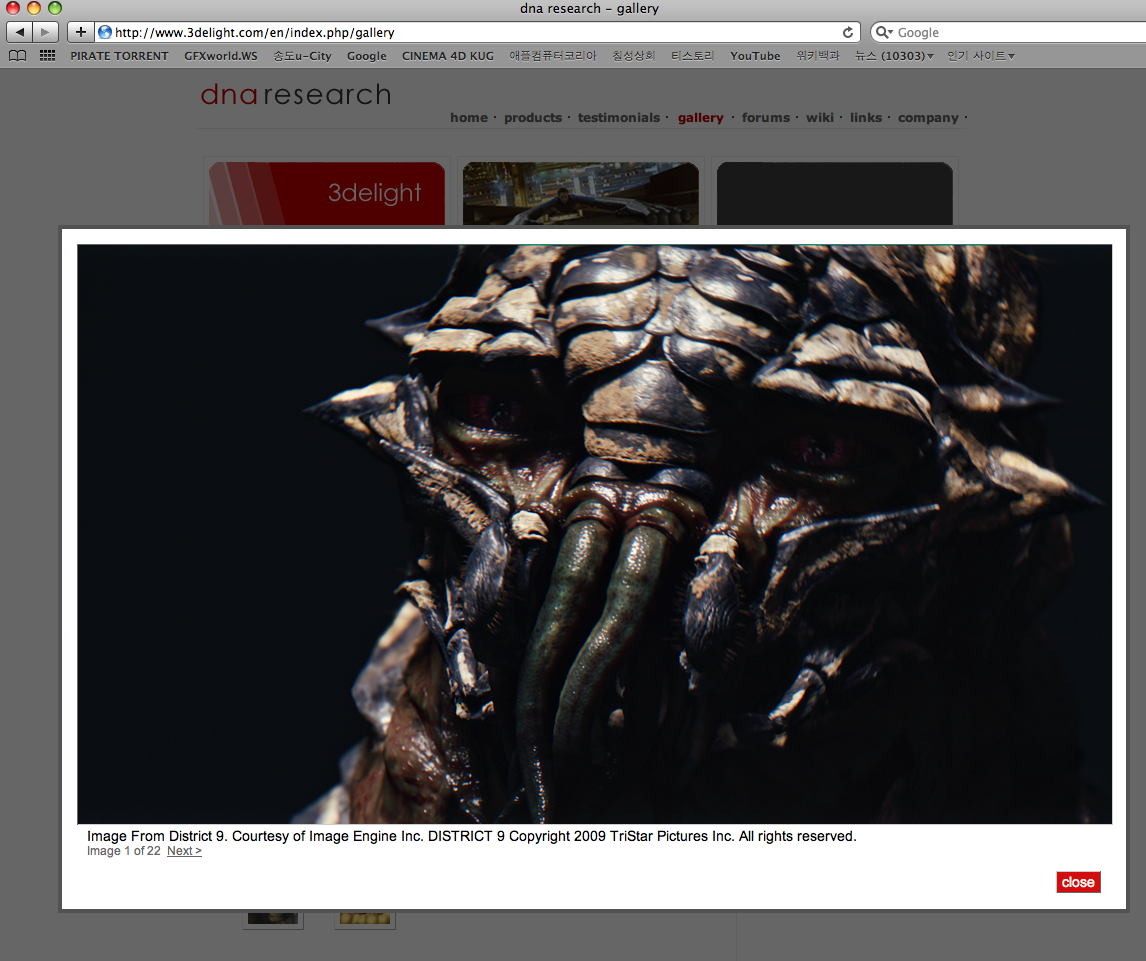Click the site globe icon in address bar
The image size is (1146, 961).
point(105,32)
